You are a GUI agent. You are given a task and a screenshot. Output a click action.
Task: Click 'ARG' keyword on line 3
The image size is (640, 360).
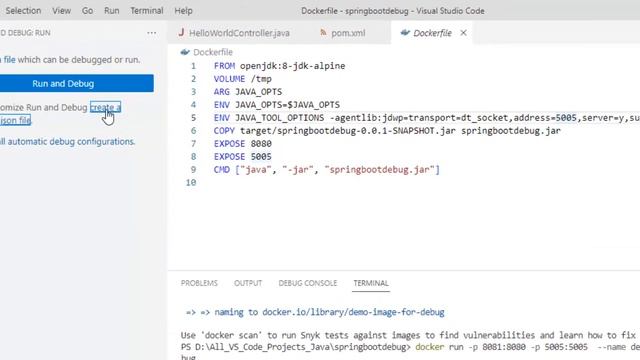pos(222,92)
